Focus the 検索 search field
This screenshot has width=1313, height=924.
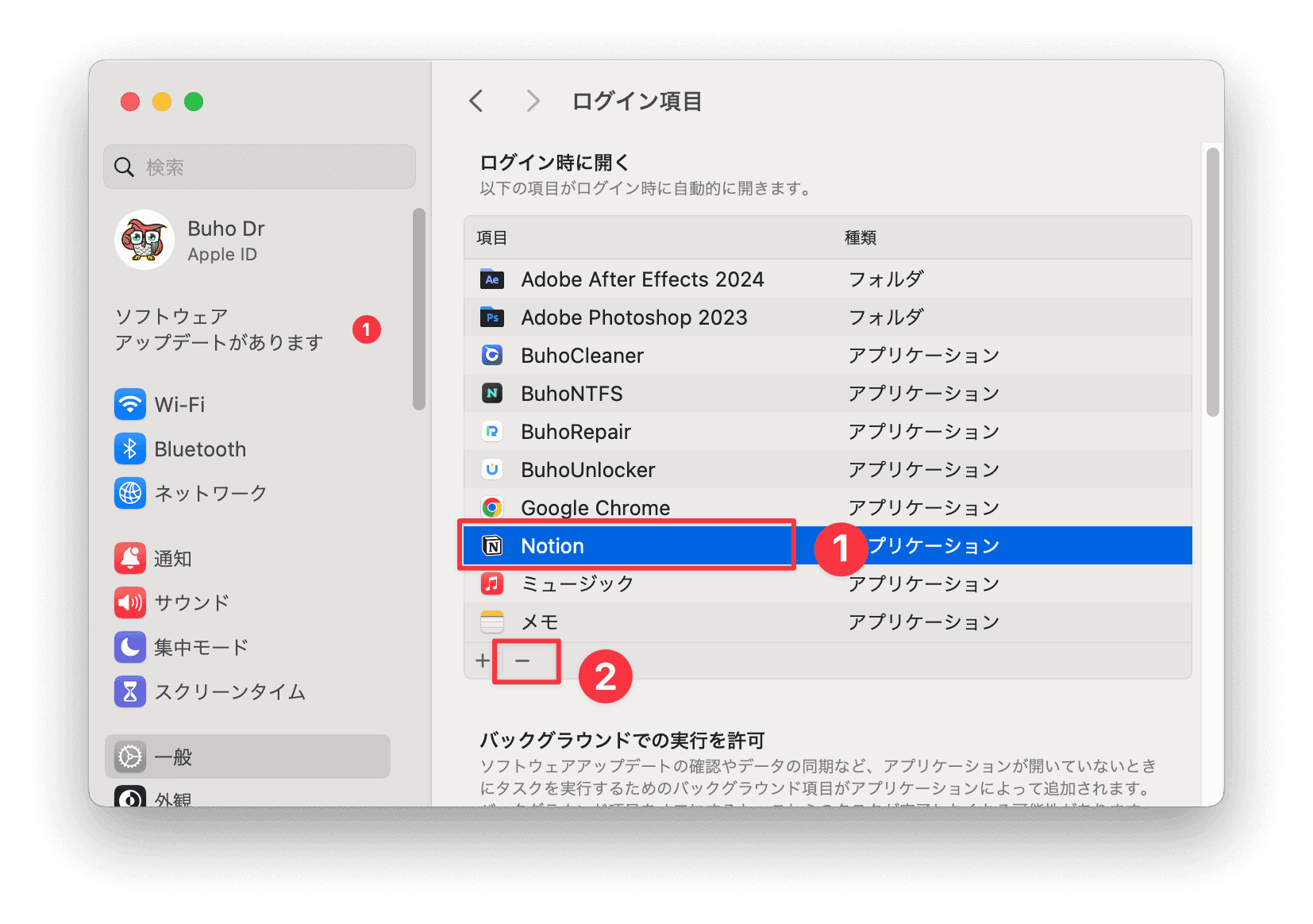[260, 167]
